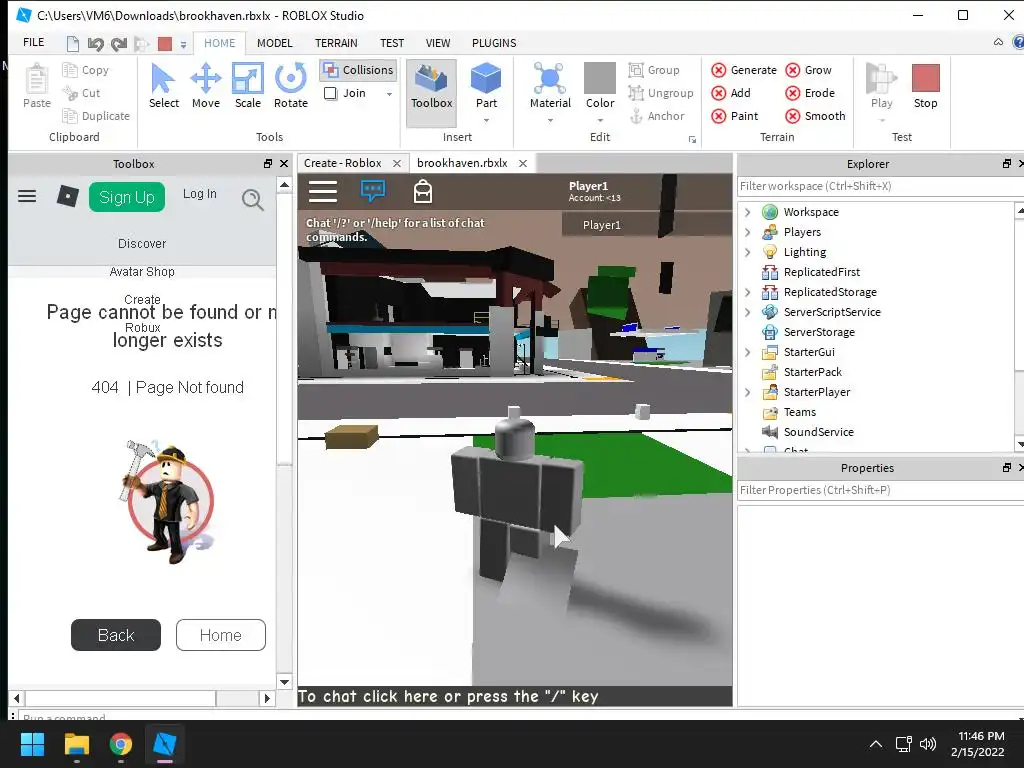Toggle the in-game chat bubble icon
Image resolution: width=1024 pixels, height=768 pixels.
point(373,191)
